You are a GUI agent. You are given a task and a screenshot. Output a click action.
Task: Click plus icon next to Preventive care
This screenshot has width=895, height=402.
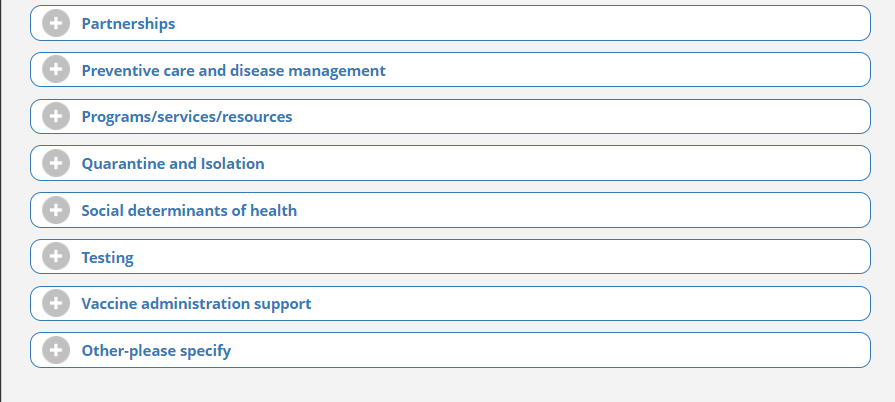point(56,70)
